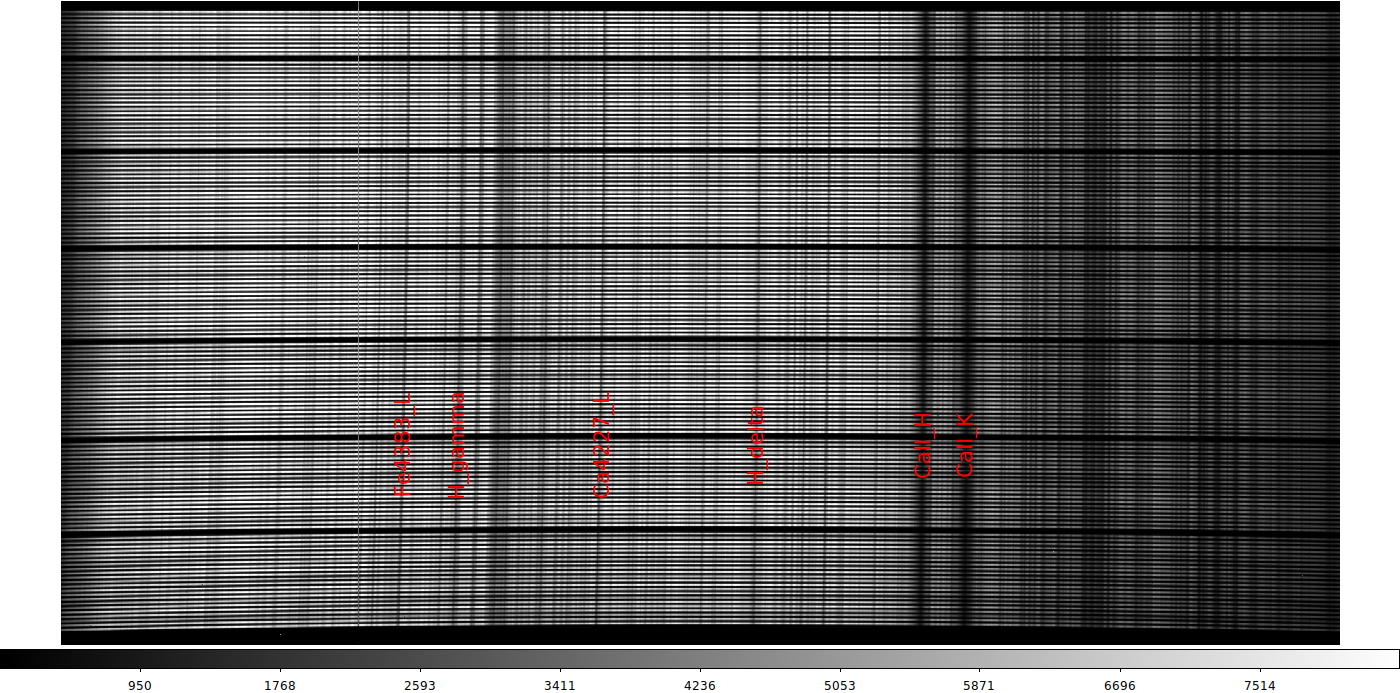Click the 3411 colorbar tick value
This screenshot has width=1400, height=693.
[560, 685]
